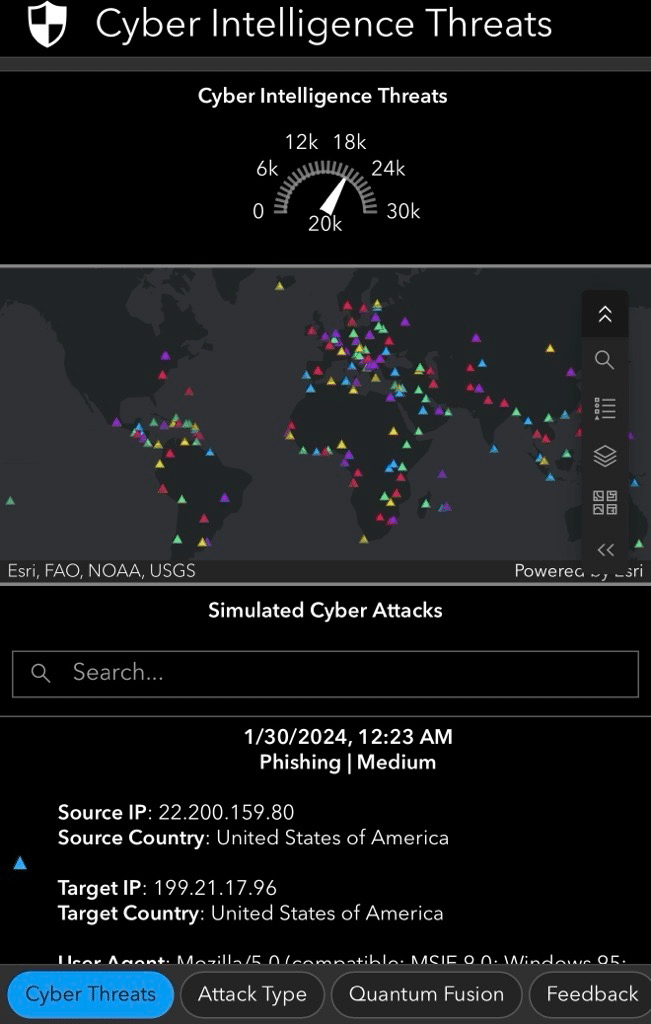Click the blue triangle beside phishing entry
The height and width of the screenshot is (1024, 651).
[x=20, y=863]
